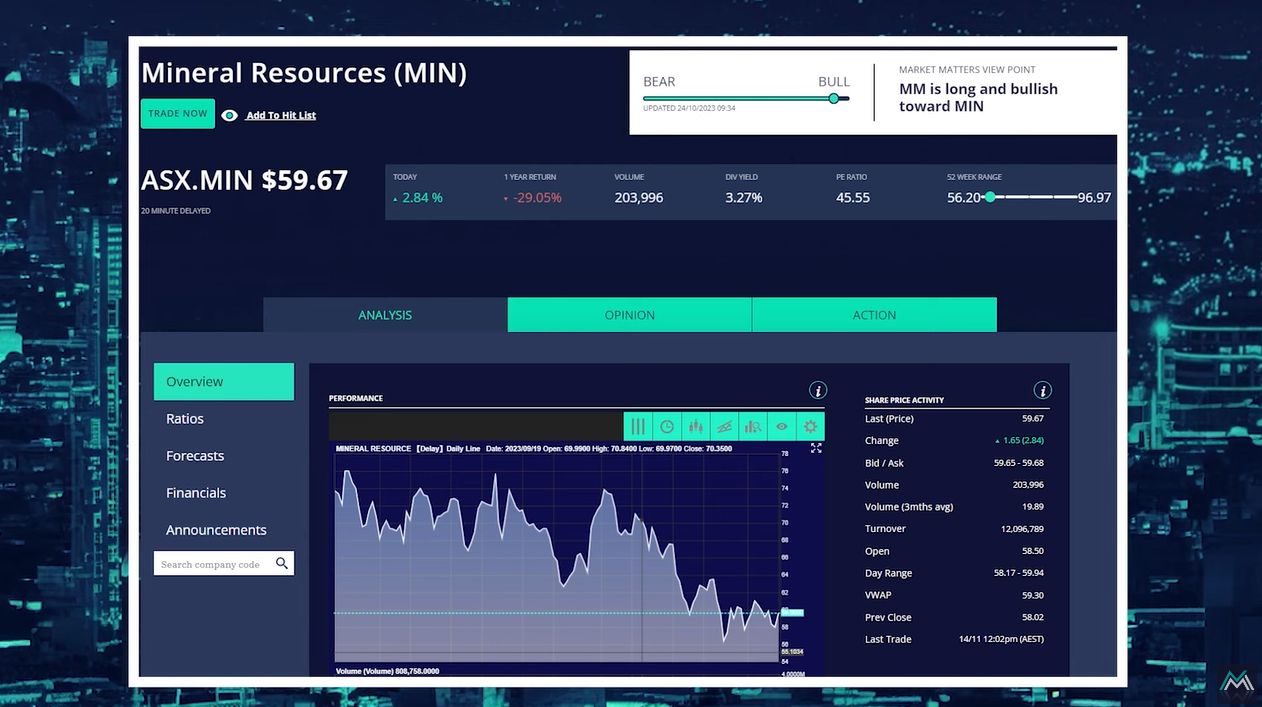This screenshot has height=707, width=1262.
Task: Click the Open value 58.50
Action: pyautogui.click(x=1033, y=551)
